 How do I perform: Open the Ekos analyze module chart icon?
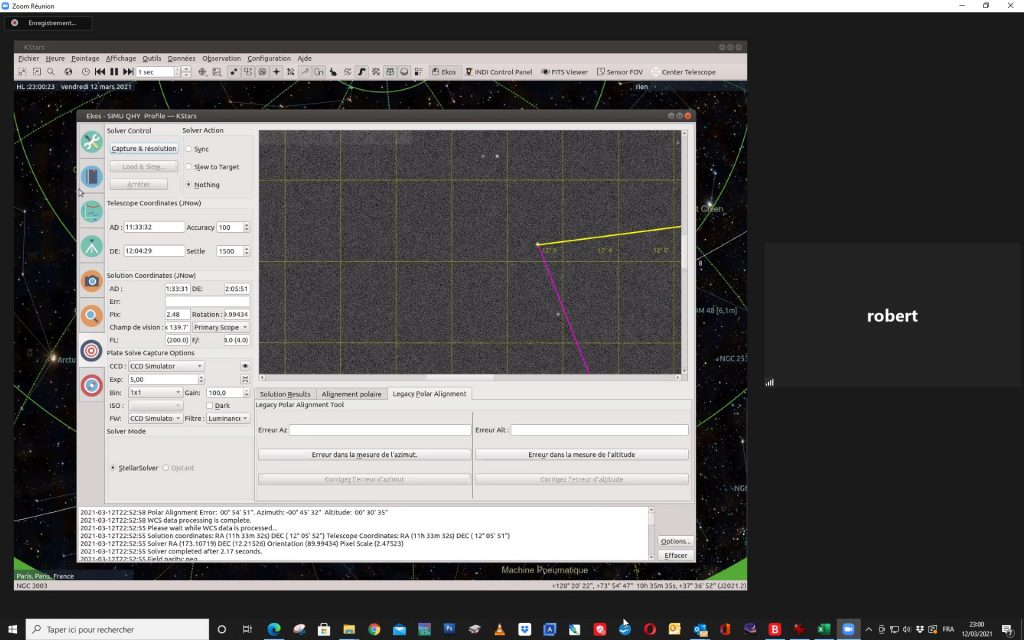(91, 212)
